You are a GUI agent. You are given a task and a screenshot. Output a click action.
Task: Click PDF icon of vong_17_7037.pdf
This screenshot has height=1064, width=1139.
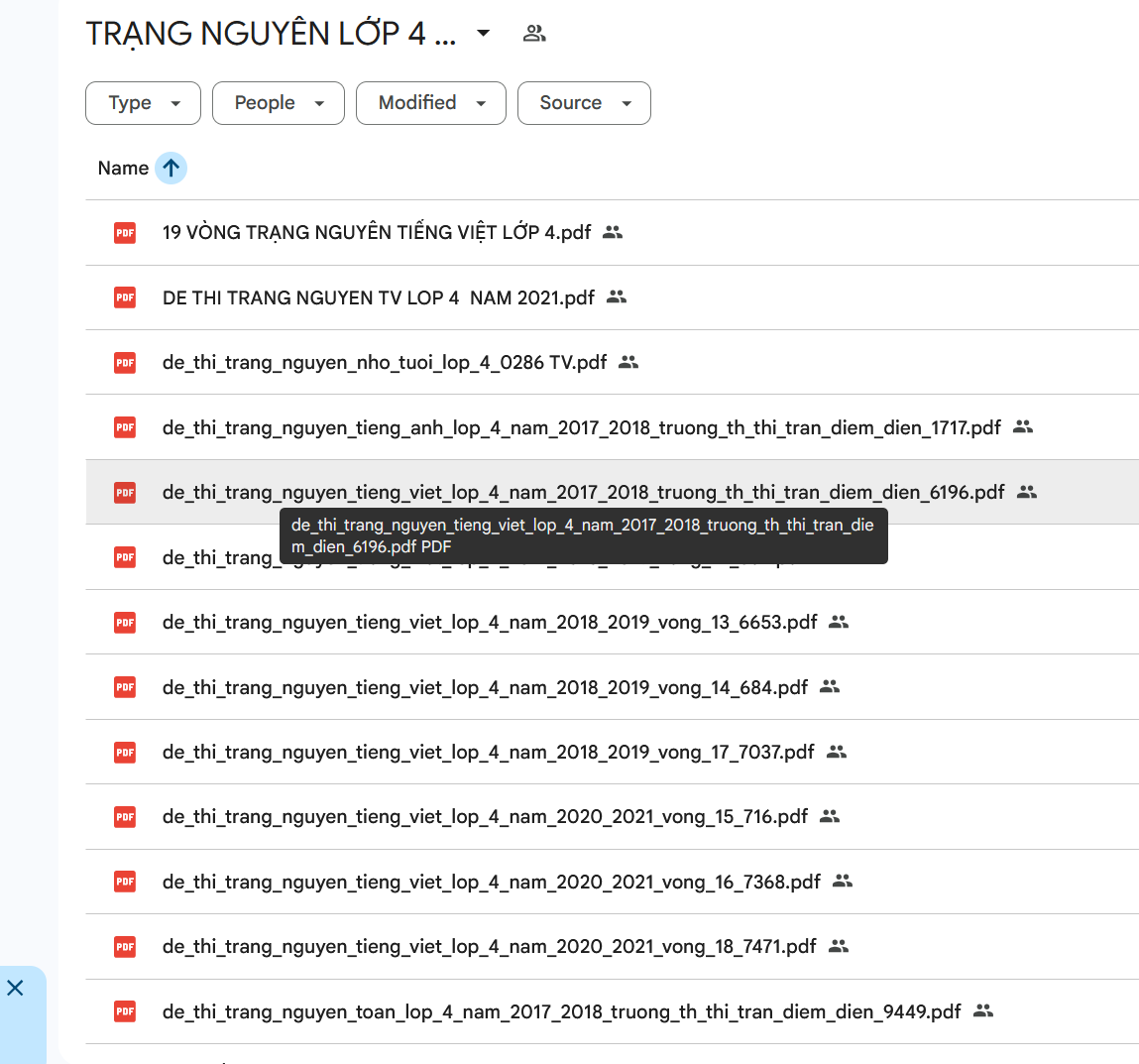coord(125,753)
